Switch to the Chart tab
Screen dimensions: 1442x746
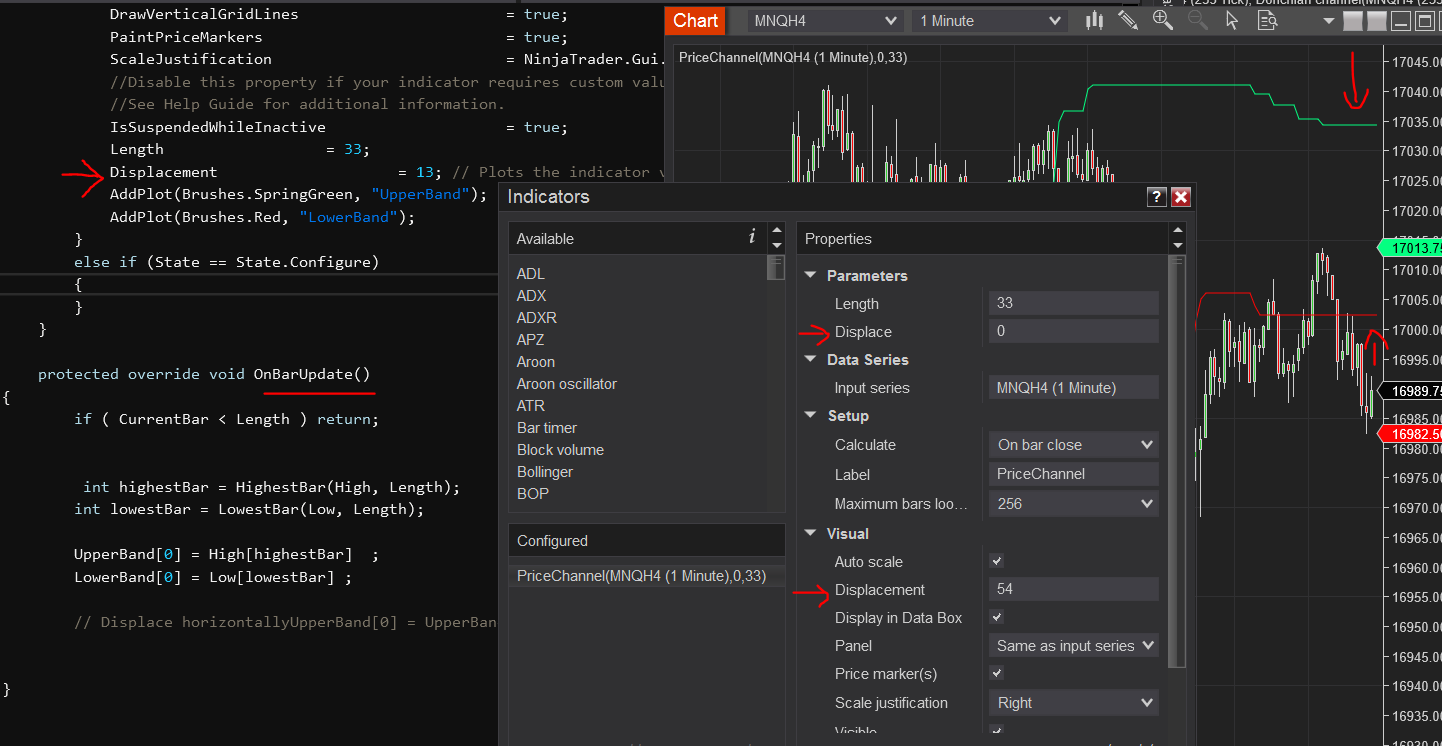[x=695, y=21]
